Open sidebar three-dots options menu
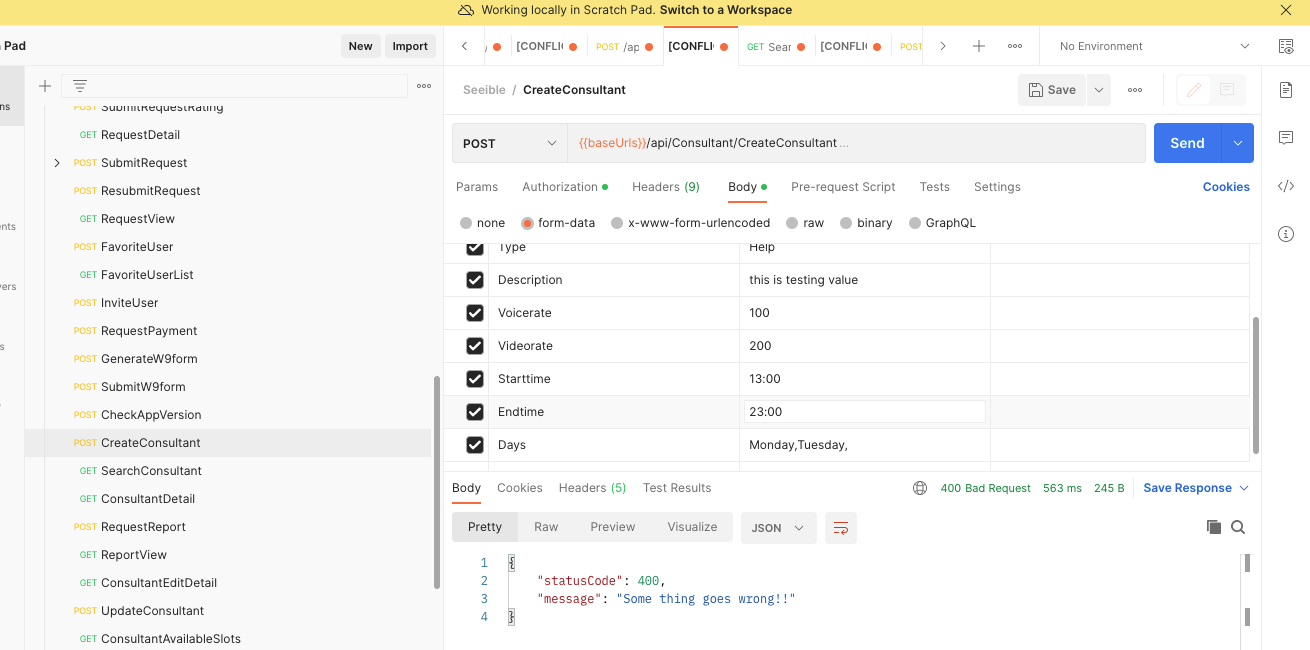This screenshot has height=650, width=1310. pos(424,86)
